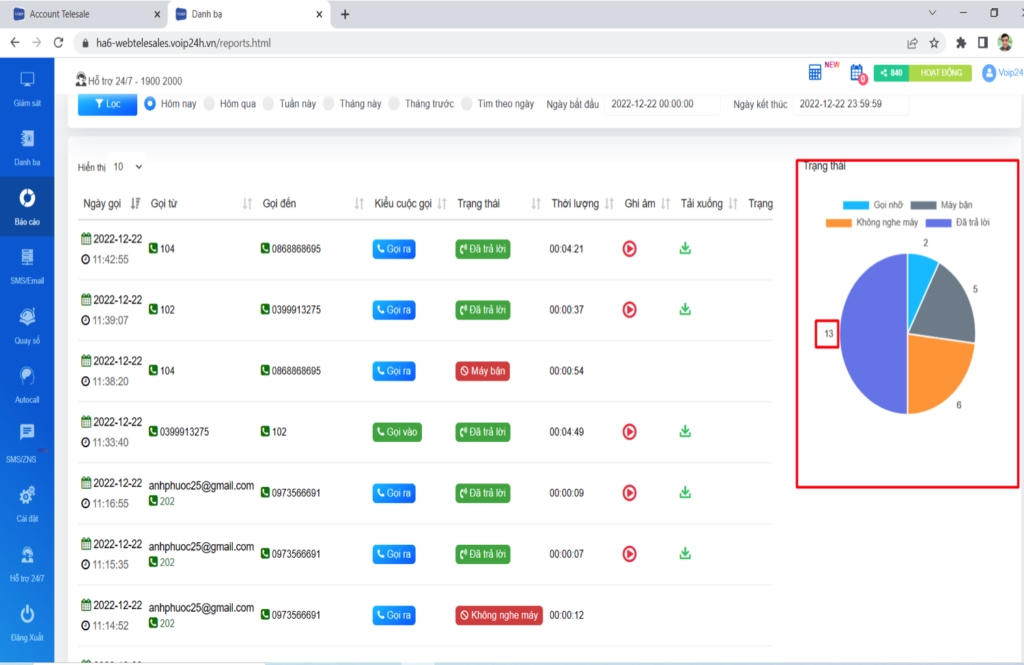Play recording of the 11:42:55 call
Screen dimensions: 1024x665
[x=629, y=248]
